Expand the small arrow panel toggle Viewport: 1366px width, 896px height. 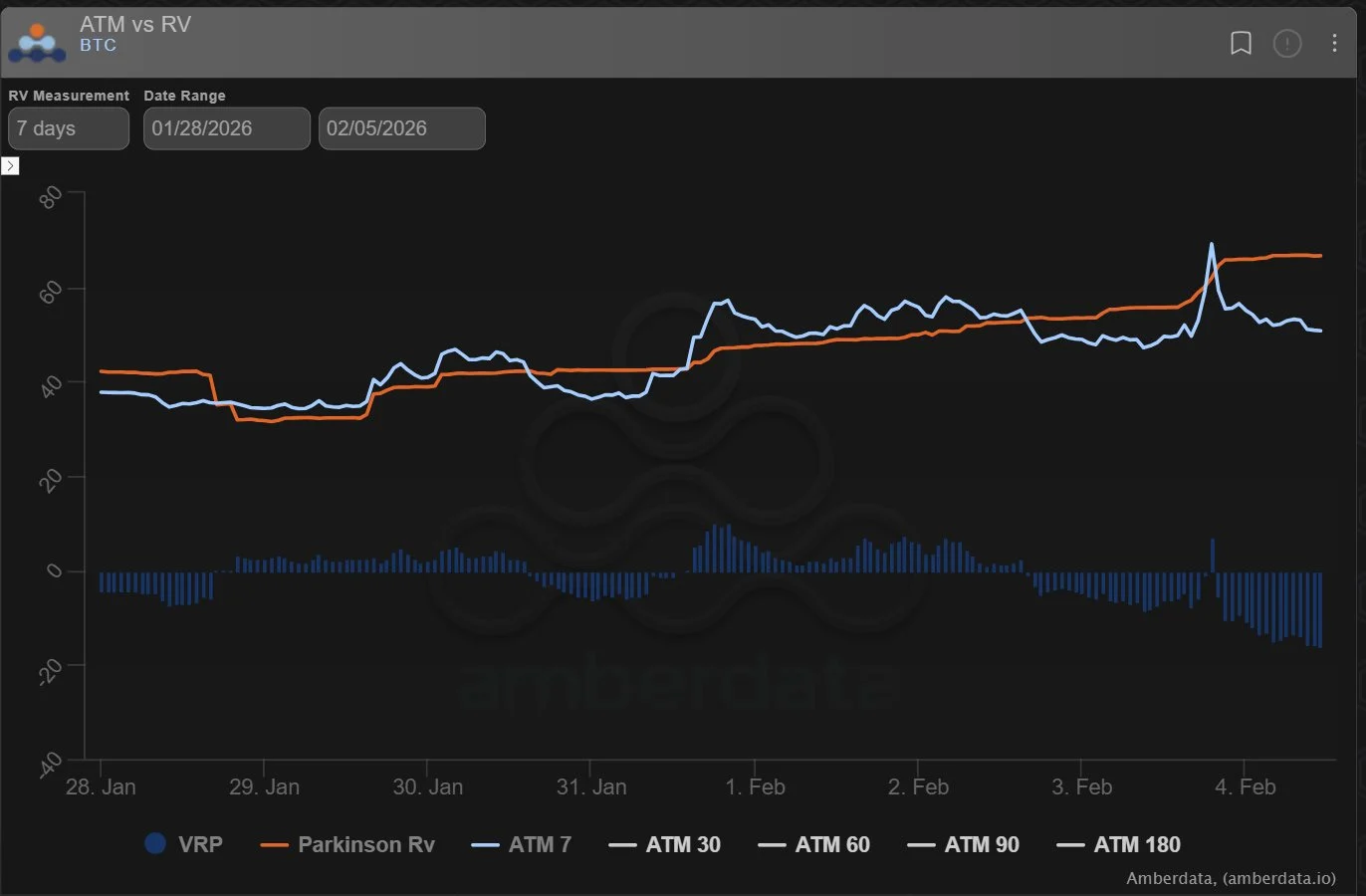click(x=10, y=165)
